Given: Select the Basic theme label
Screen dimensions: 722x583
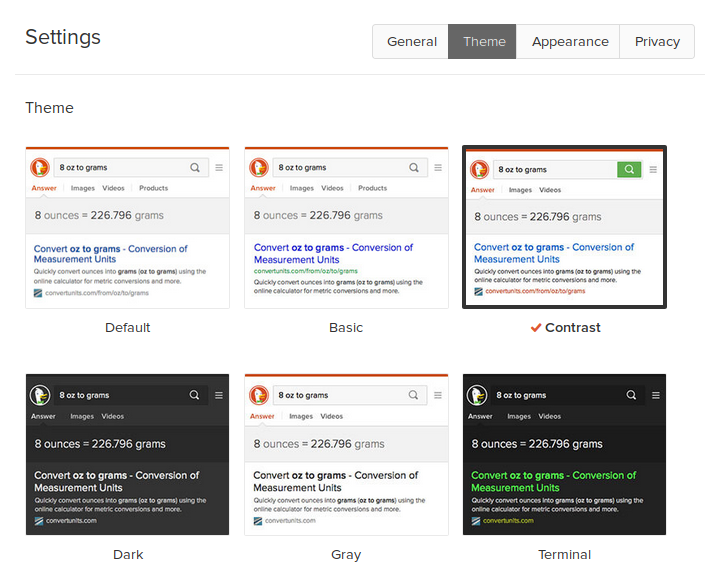Looking at the screenshot, I should [346, 328].
